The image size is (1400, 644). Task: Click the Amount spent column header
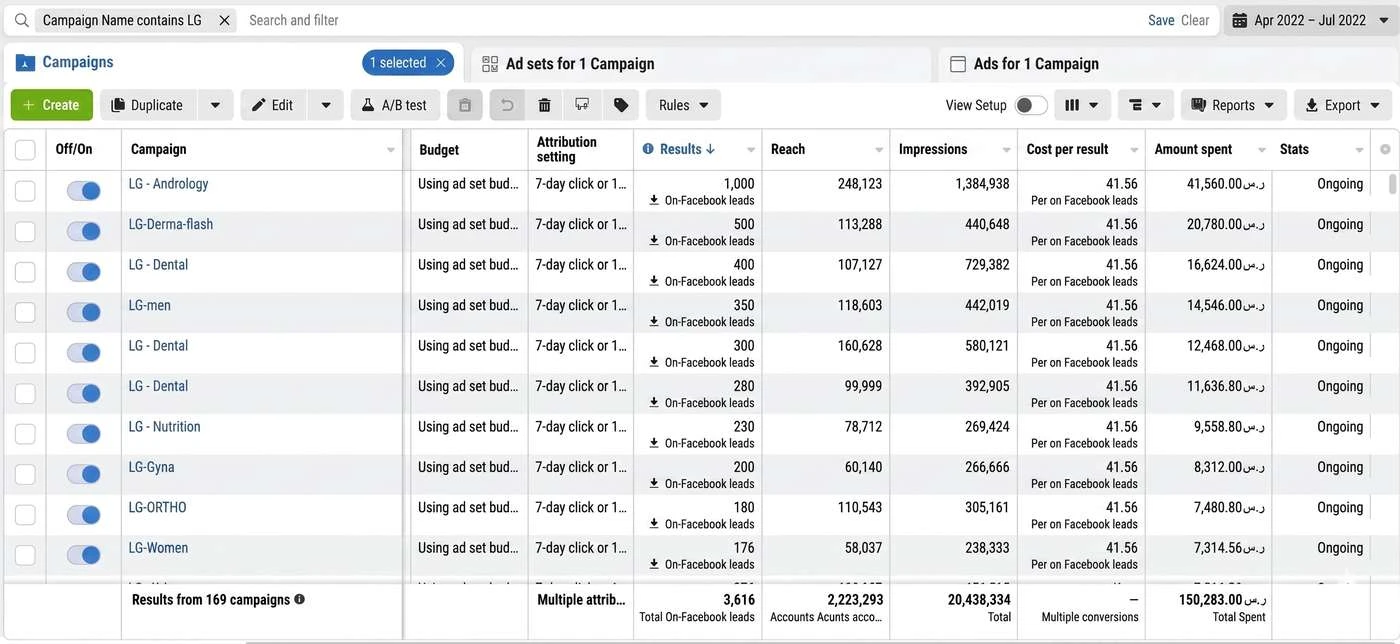pyautogui.click(x=1193, y=149)
